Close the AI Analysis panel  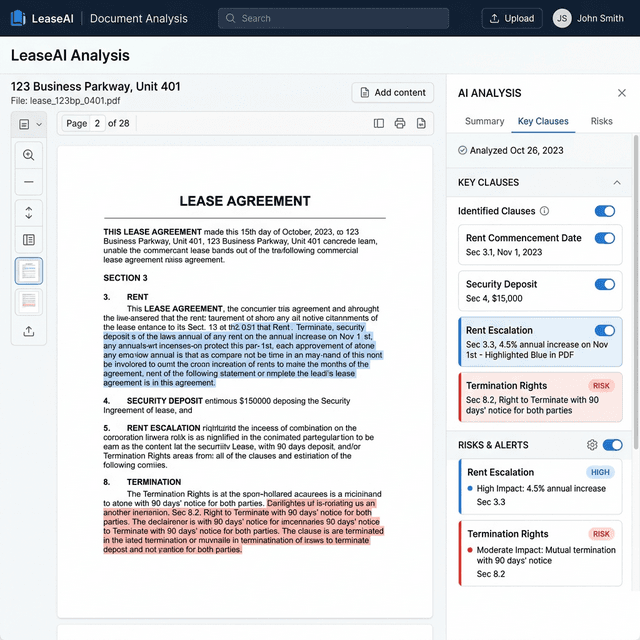coord(622,93)
